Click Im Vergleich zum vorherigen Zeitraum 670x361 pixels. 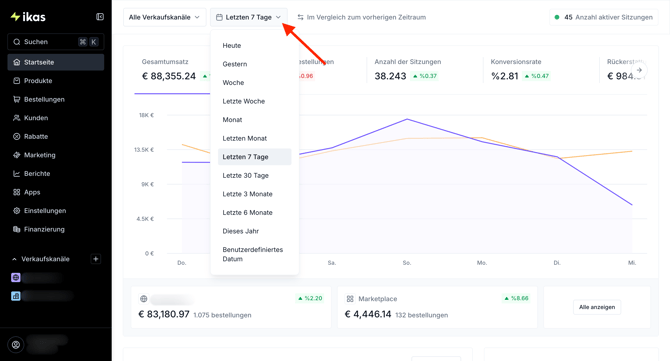[x=366, y=18]
